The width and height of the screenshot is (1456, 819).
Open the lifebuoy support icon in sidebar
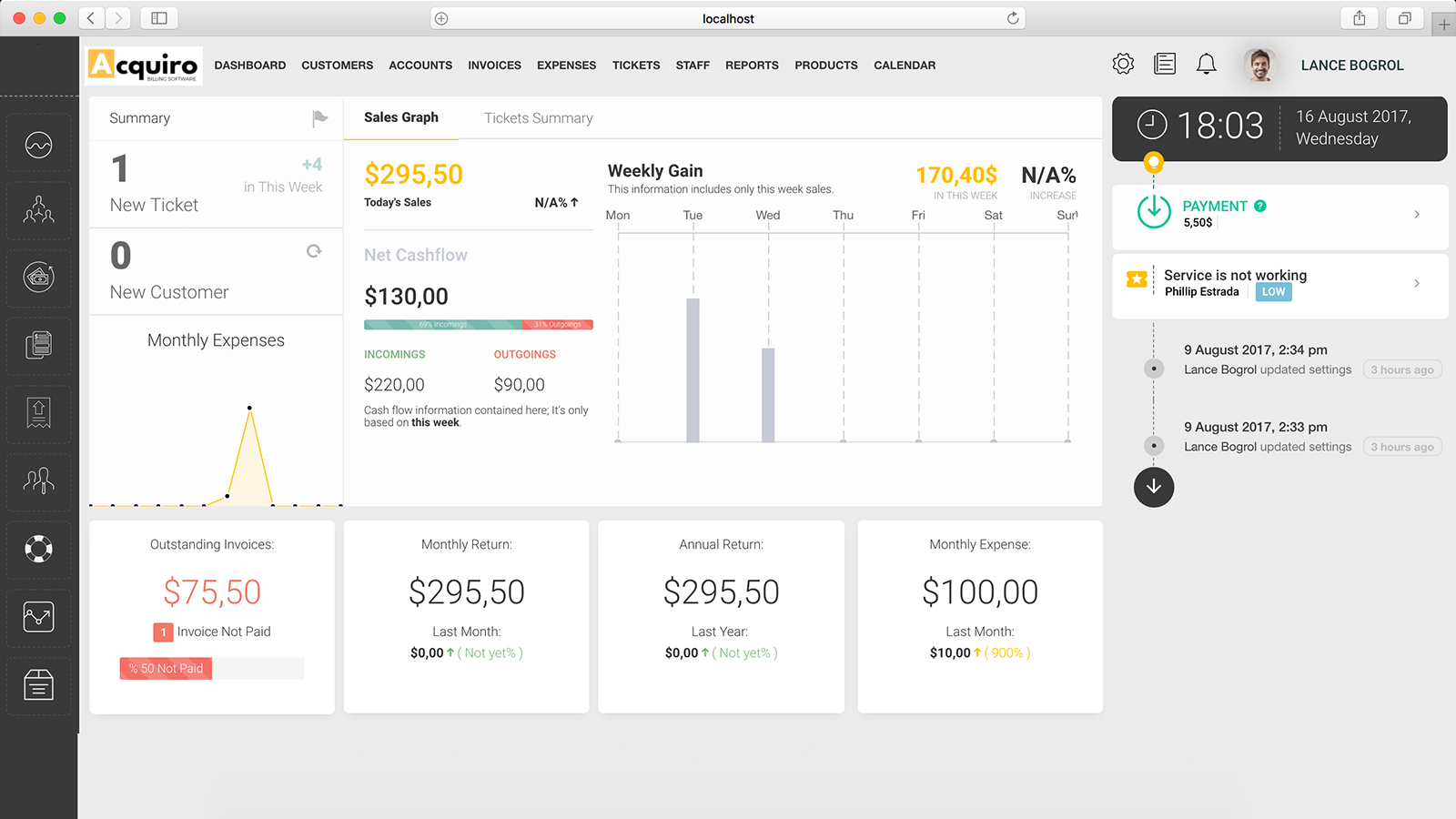[38, 549]
